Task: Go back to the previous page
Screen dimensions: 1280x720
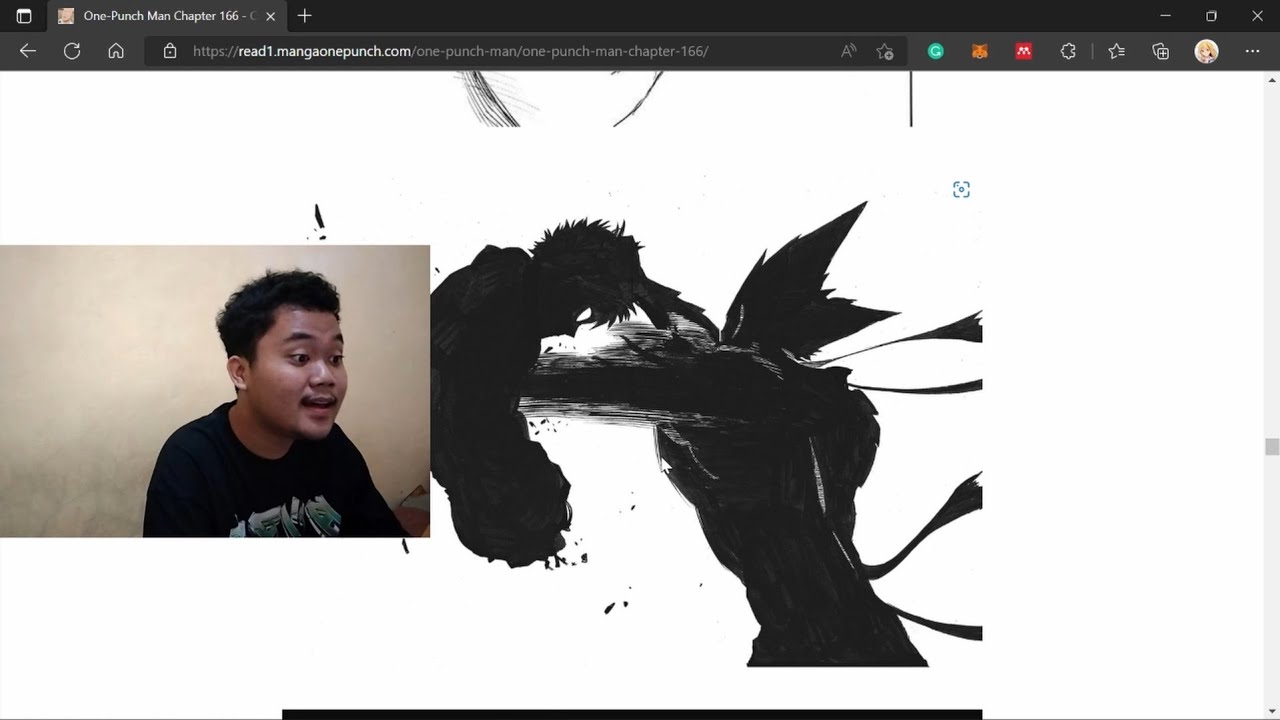Action: tap(28, 51)
